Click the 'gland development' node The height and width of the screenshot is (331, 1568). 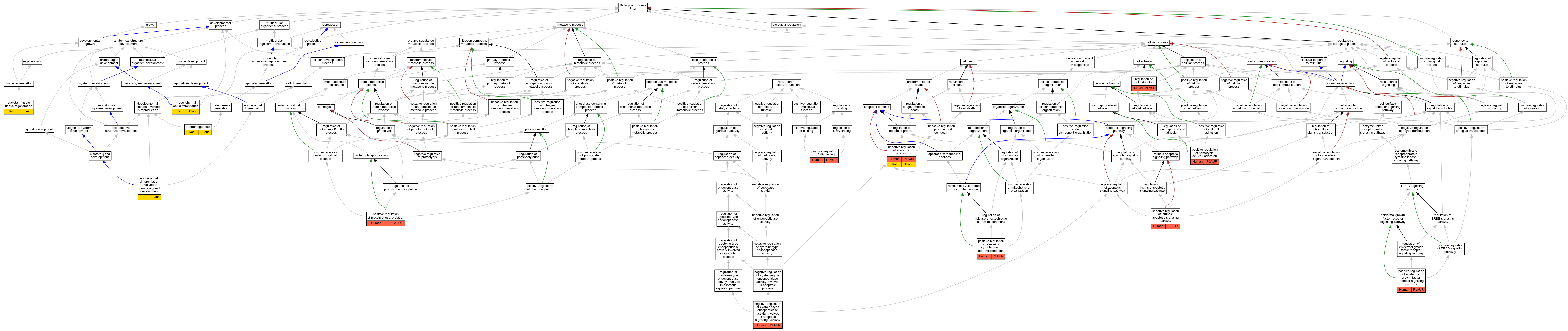40,130
